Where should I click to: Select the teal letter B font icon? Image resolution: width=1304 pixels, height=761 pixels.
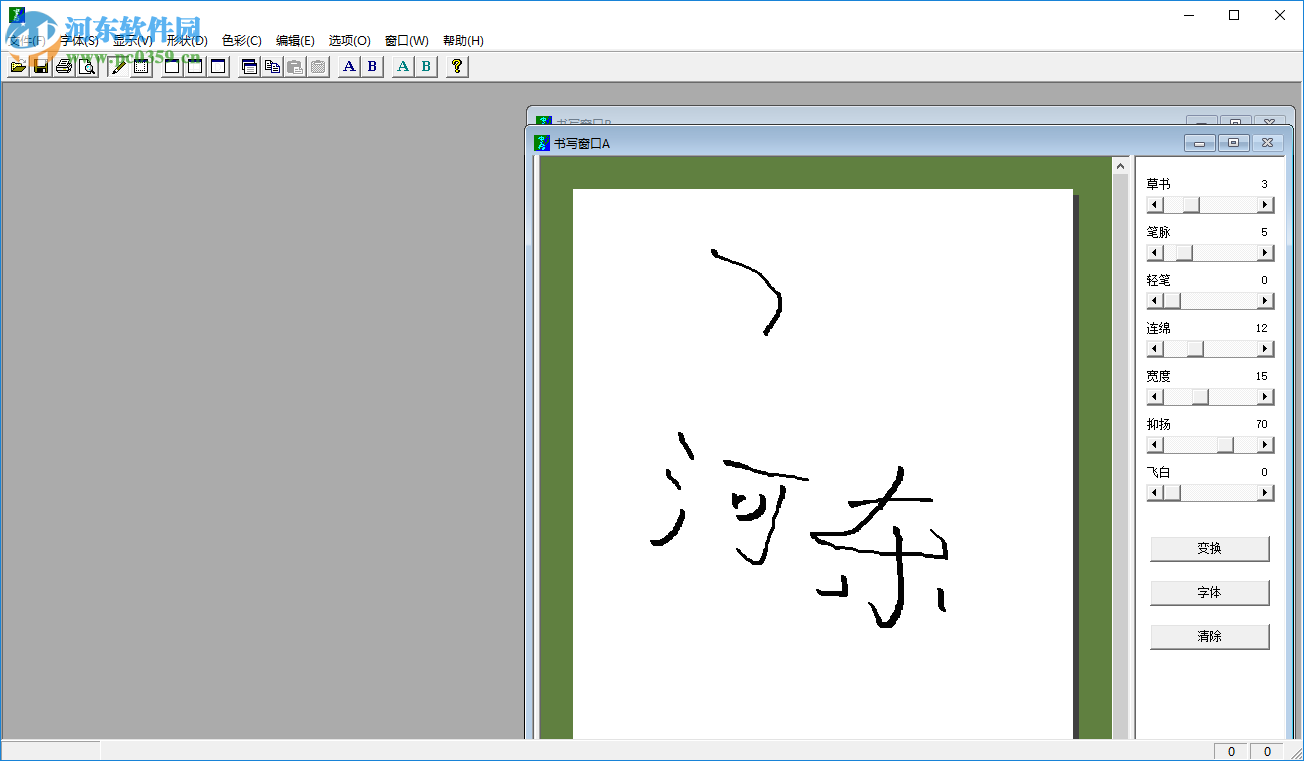pos(424,66)
